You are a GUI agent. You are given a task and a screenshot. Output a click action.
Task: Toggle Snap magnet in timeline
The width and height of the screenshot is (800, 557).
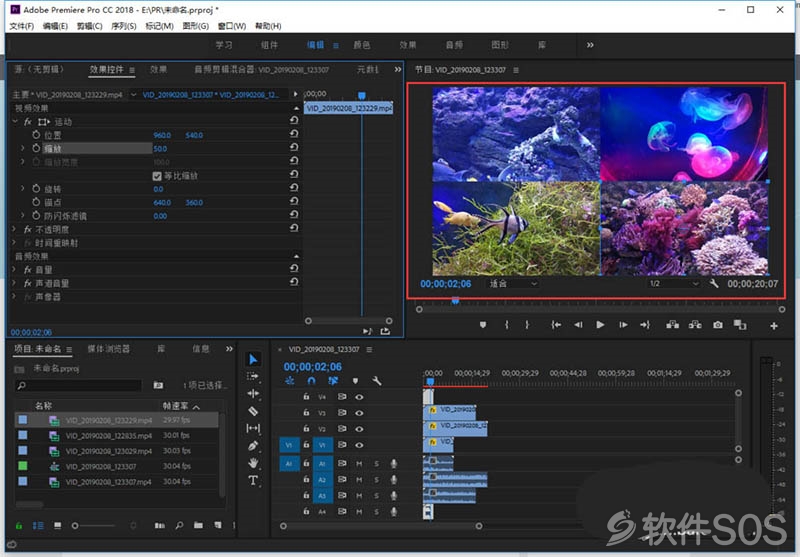[311, 381]
